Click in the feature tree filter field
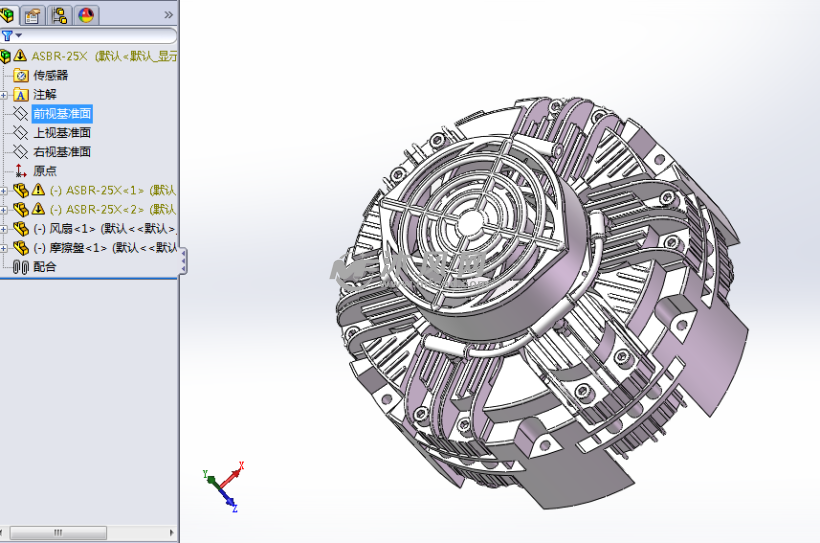This screenshot has width=820, height=543. point(98,35)
